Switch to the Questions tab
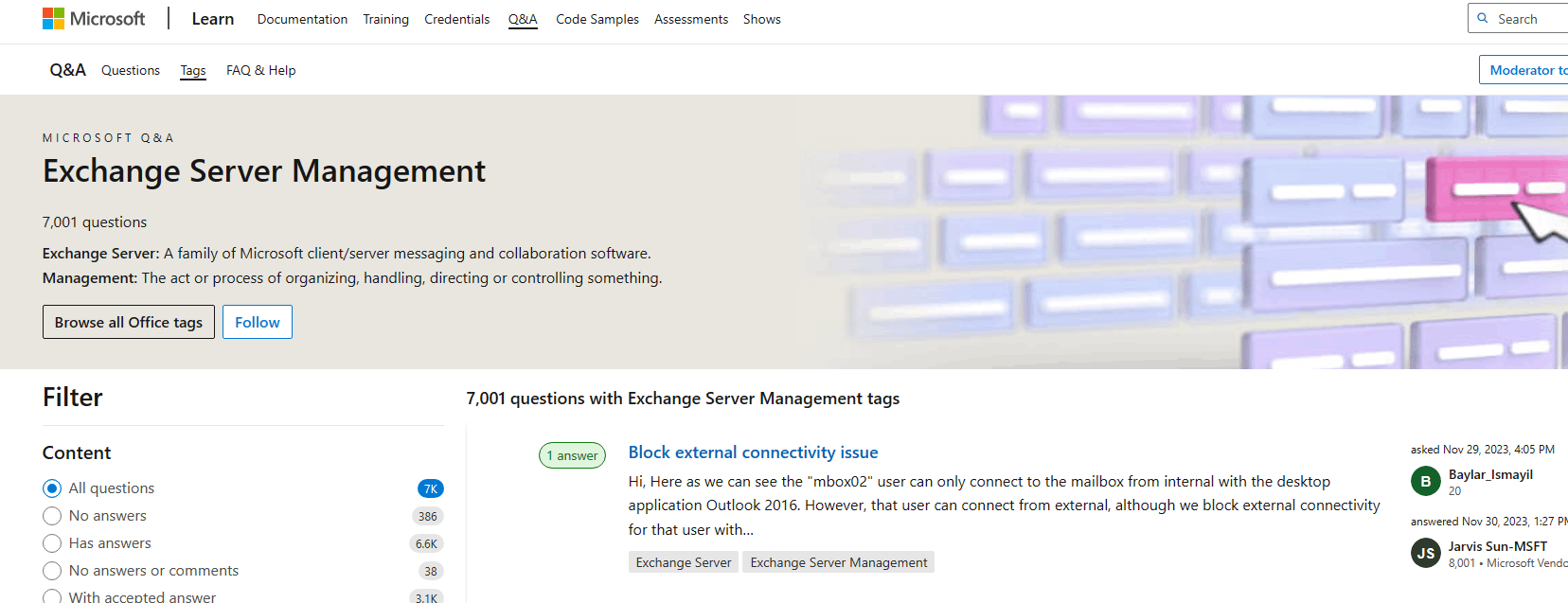Viewport: 1568px width, 603px height. click(x=131, y=70)
